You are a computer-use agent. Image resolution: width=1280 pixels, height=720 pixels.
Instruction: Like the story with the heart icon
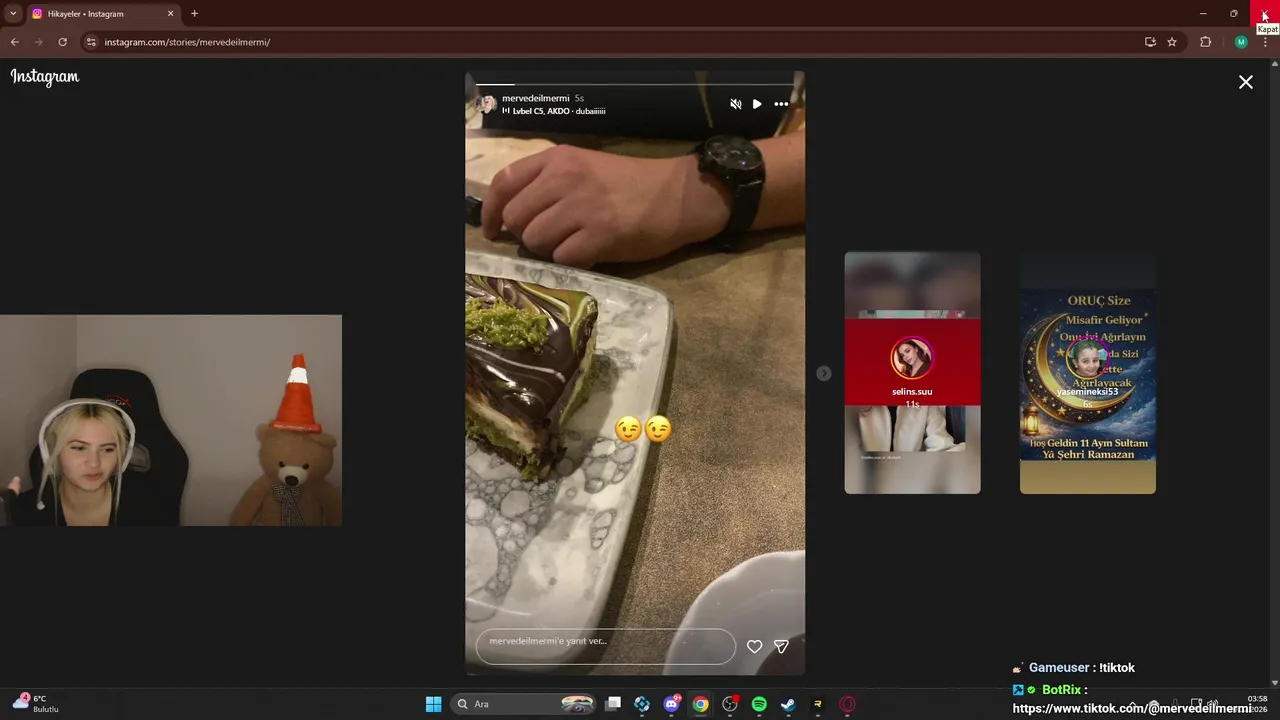coord(755,647)
